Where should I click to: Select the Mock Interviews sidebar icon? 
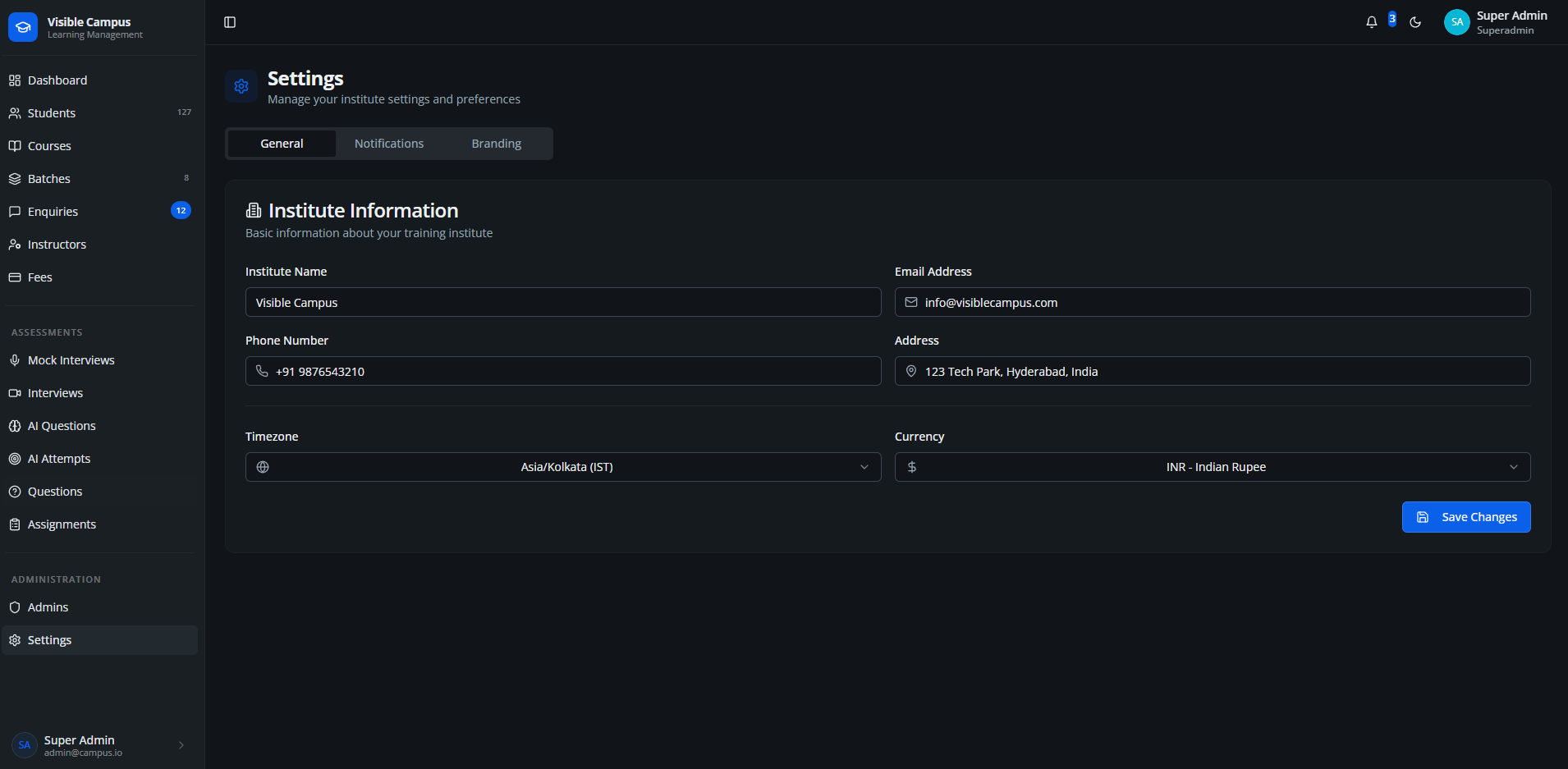click(x=14, y=359)
